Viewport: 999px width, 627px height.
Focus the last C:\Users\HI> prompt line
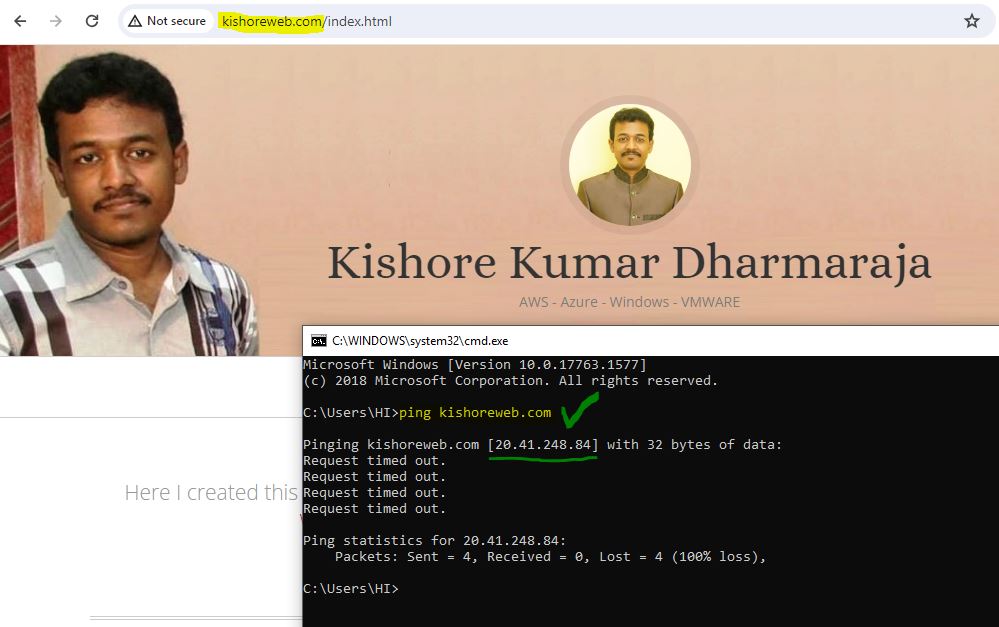pos(350,589)
